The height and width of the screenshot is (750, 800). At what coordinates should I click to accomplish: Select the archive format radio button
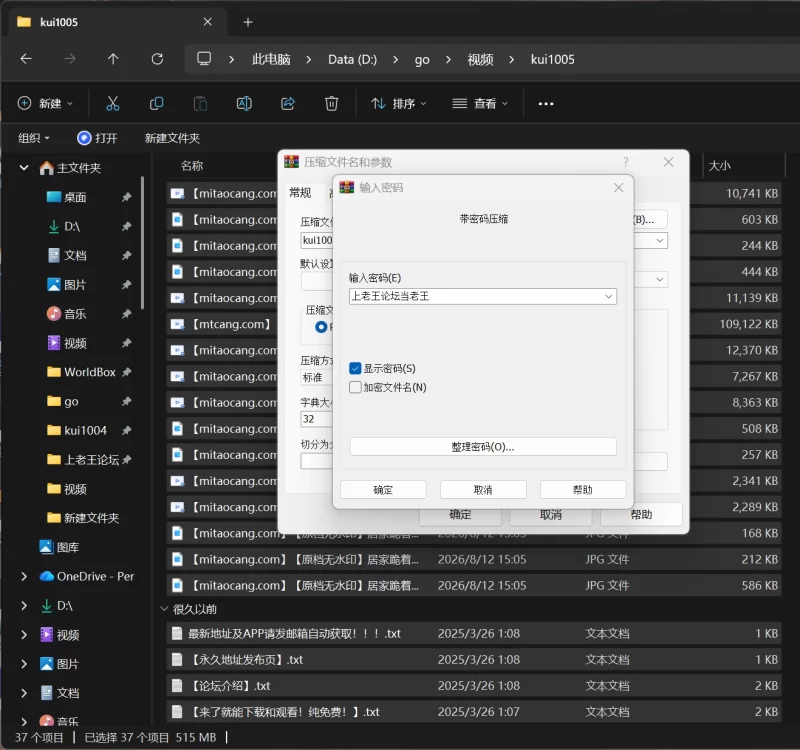click(x=321, y=327)
